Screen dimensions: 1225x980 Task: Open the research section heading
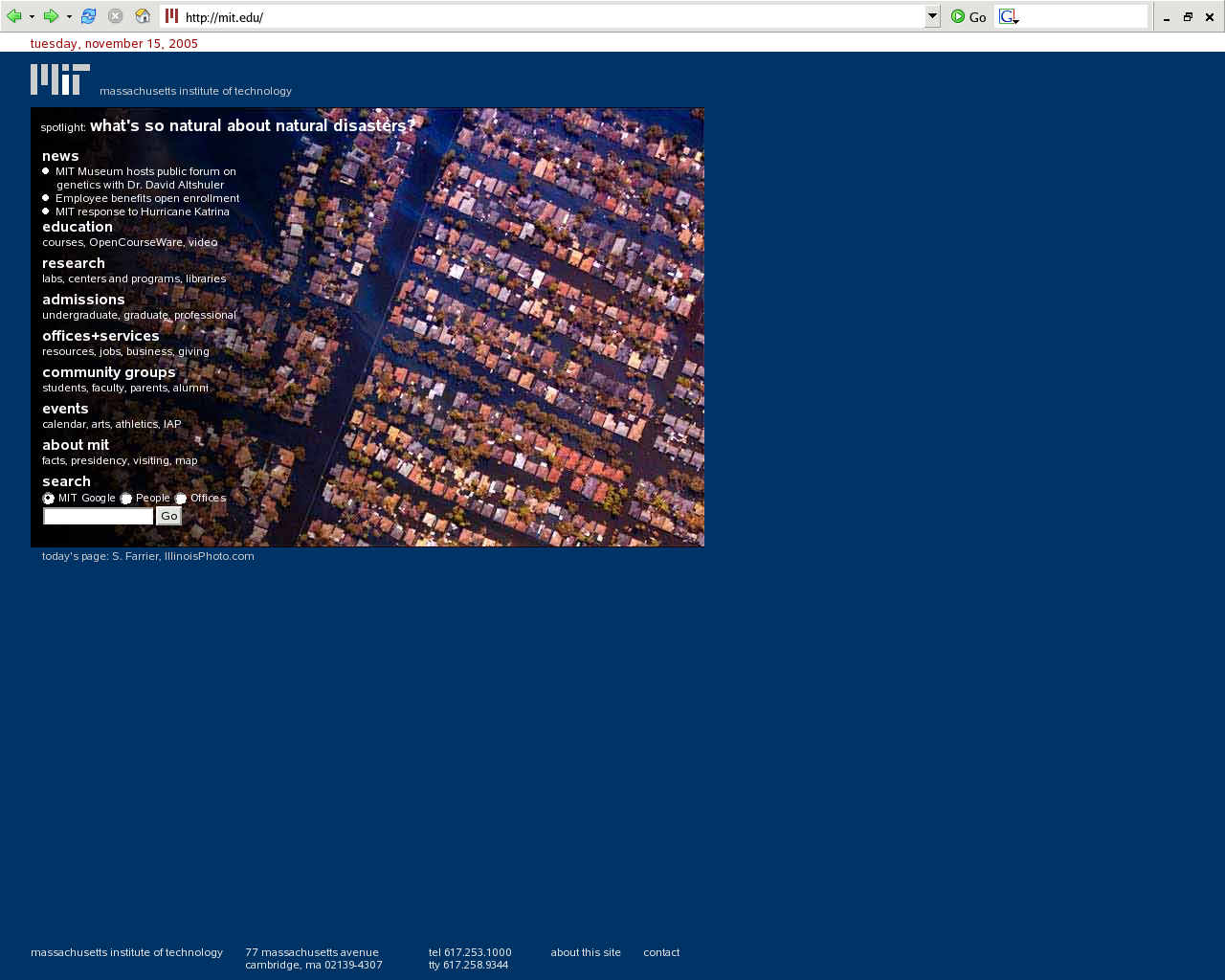[74, 263]
